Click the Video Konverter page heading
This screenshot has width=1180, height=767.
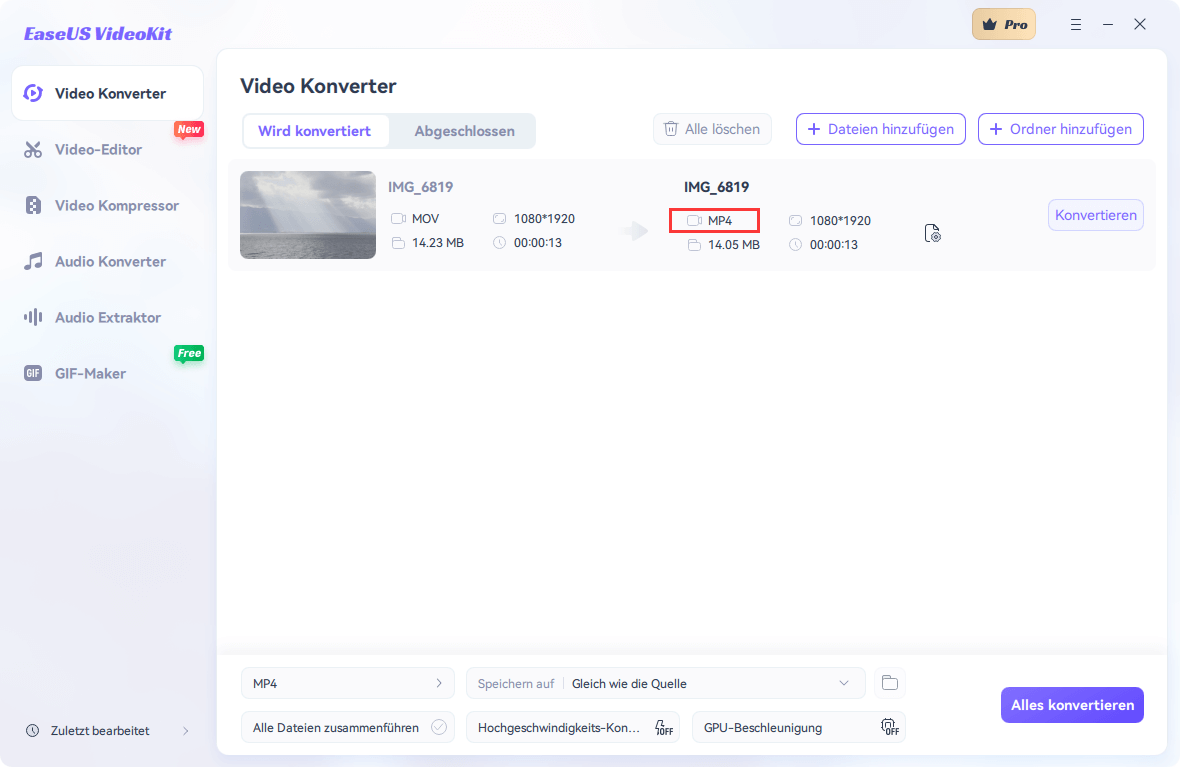[318, 87]
